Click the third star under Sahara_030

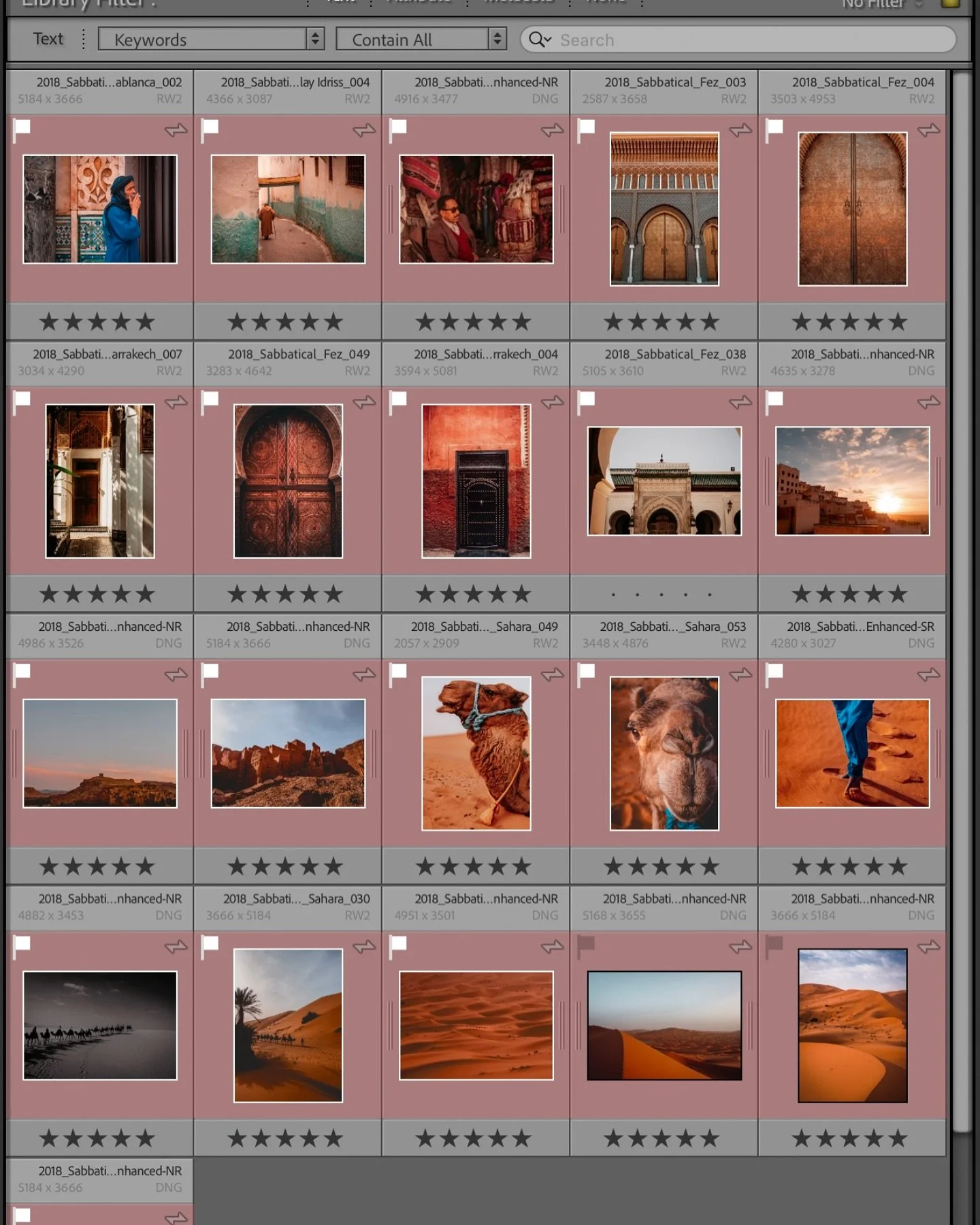click(285, 1138)
